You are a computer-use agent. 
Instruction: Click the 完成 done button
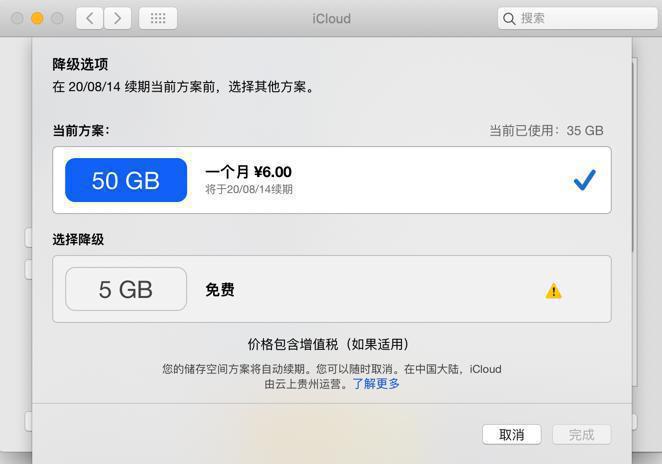(x=581, y=434)
